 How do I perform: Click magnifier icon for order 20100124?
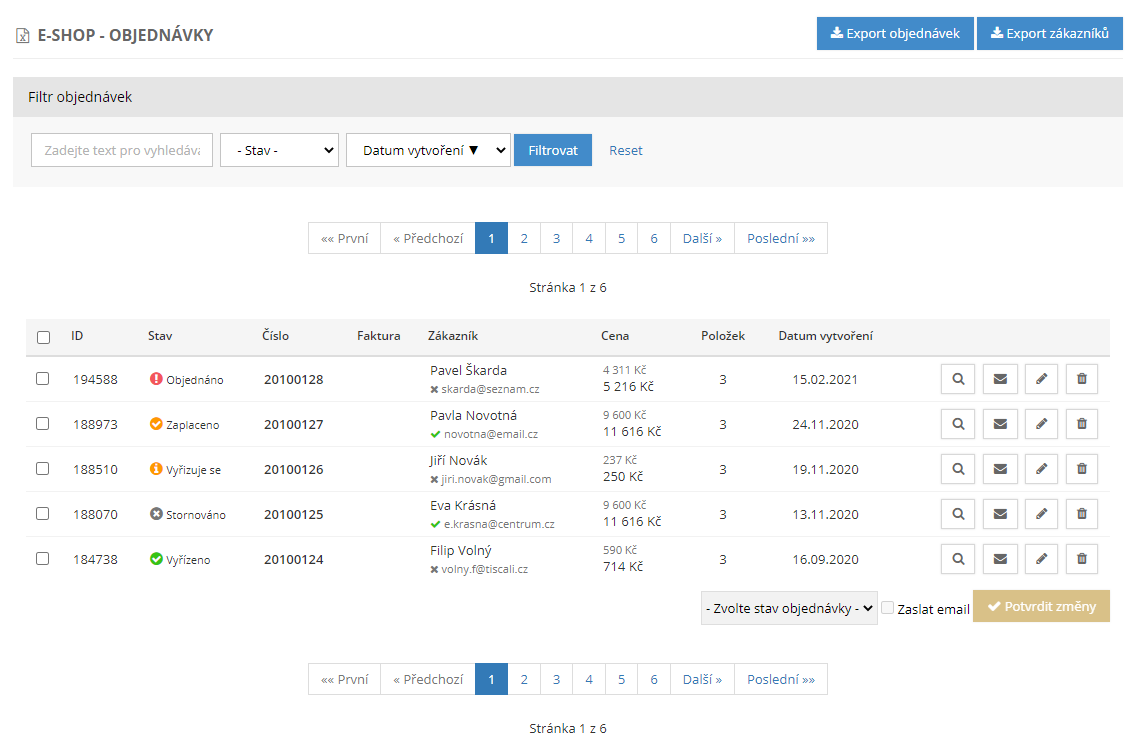tap(958, 559)
